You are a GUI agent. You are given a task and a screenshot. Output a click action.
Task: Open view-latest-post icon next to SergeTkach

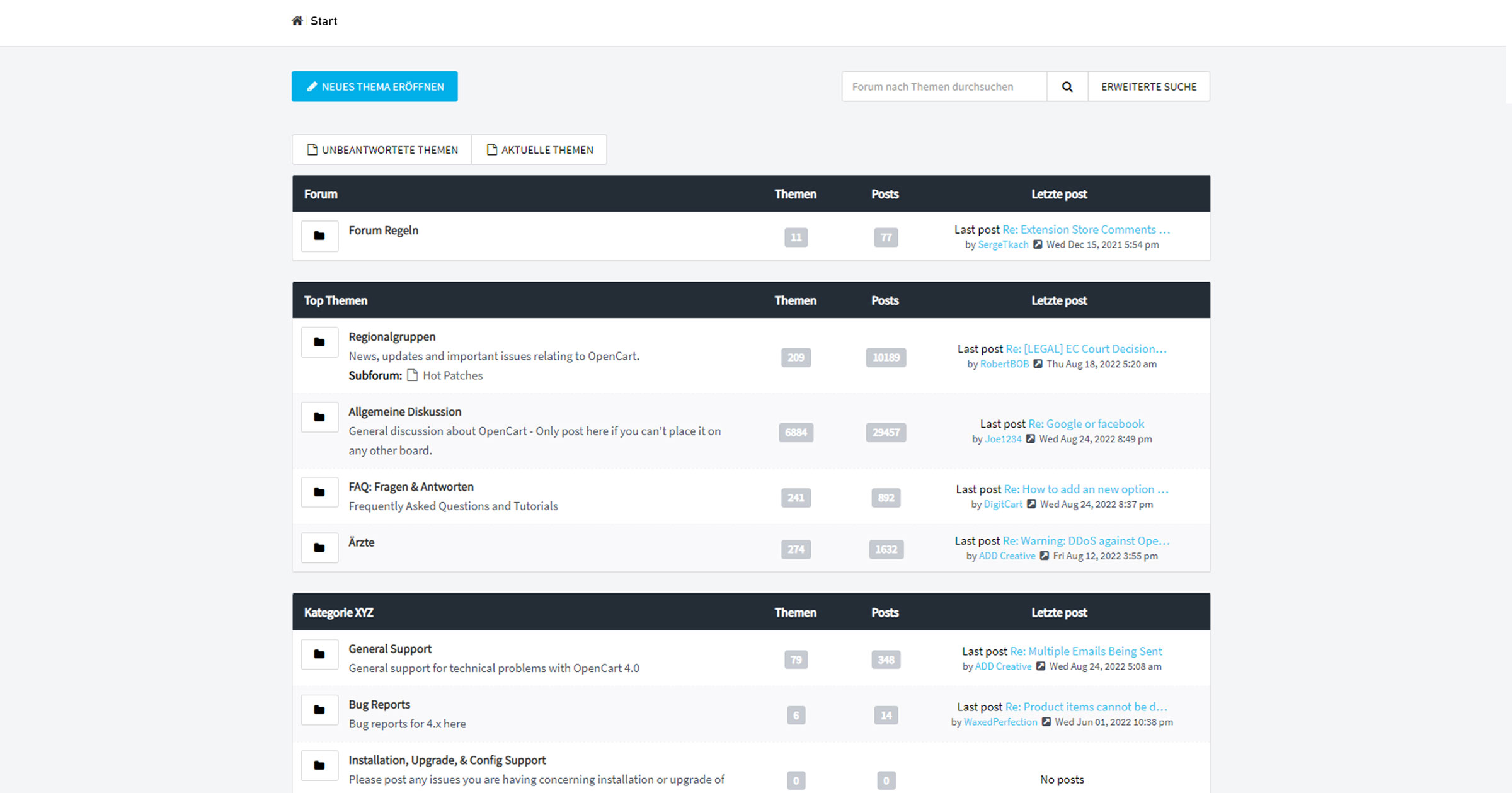(1038, 244)
